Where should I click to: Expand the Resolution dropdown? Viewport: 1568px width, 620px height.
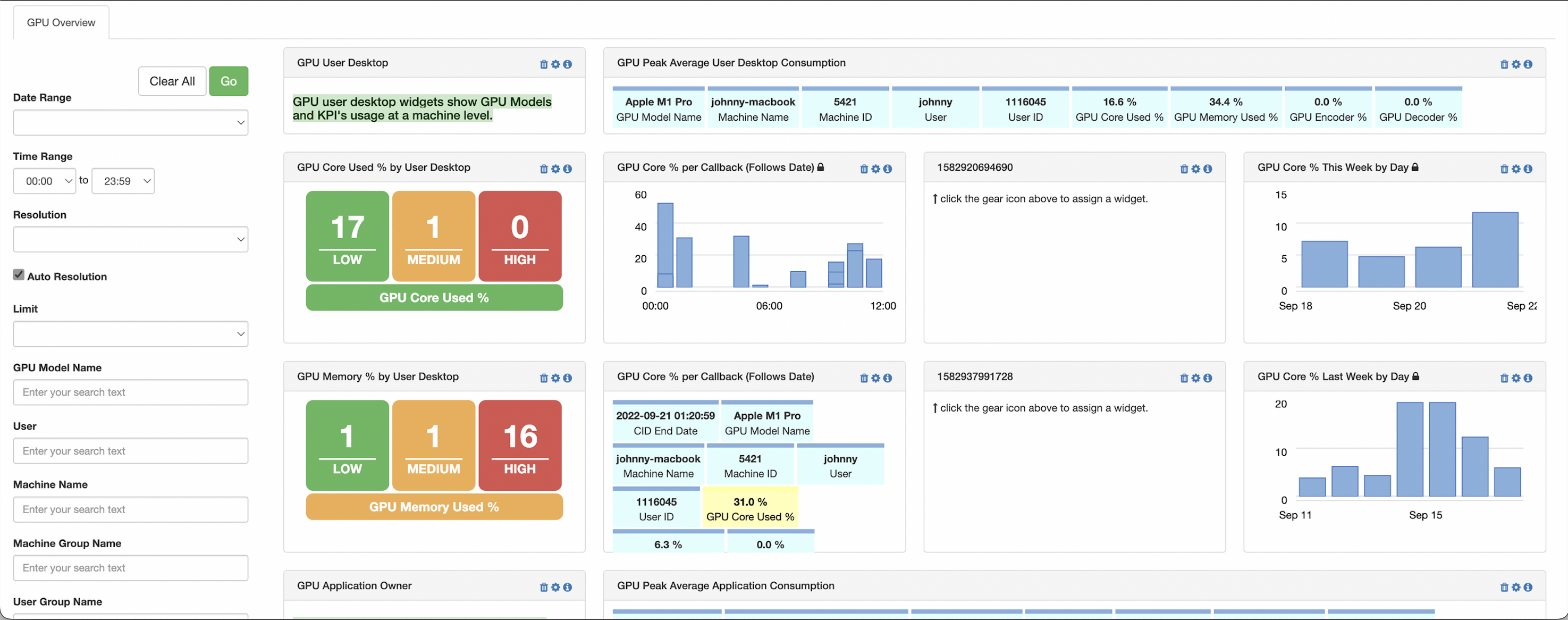coord(130,239)
